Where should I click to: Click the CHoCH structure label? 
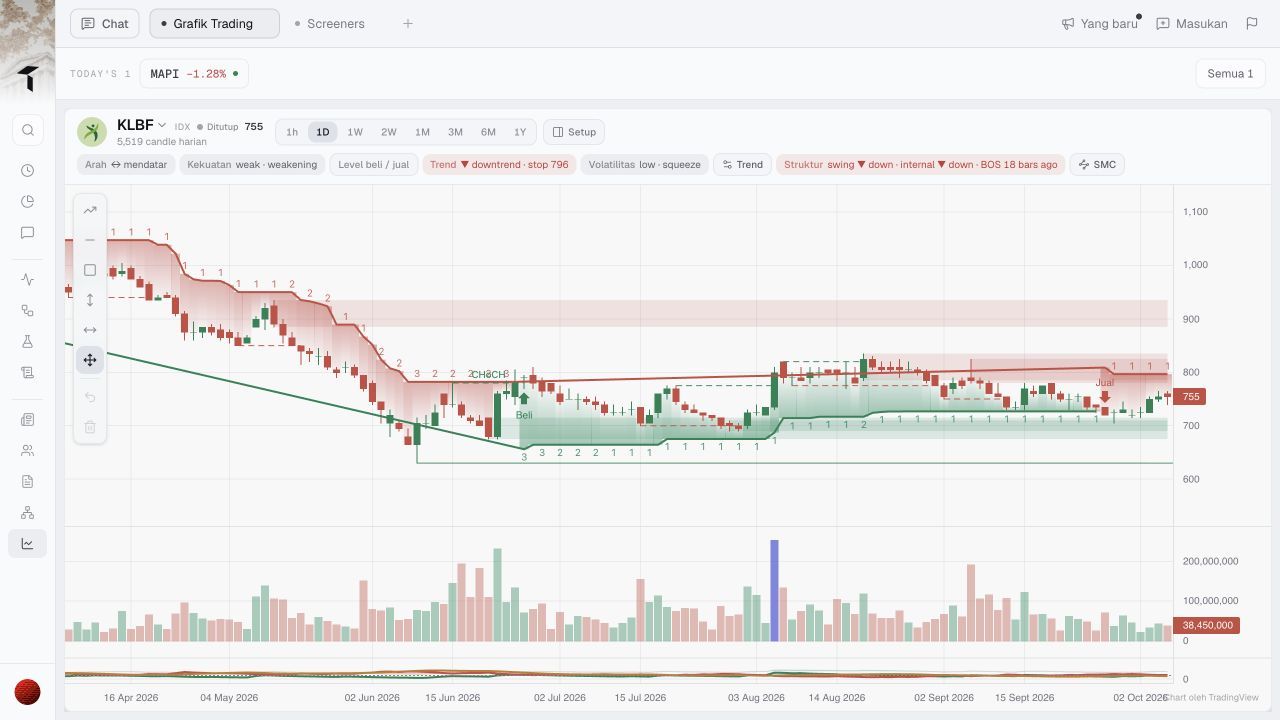pyautogui.click(x=489, y=375)
